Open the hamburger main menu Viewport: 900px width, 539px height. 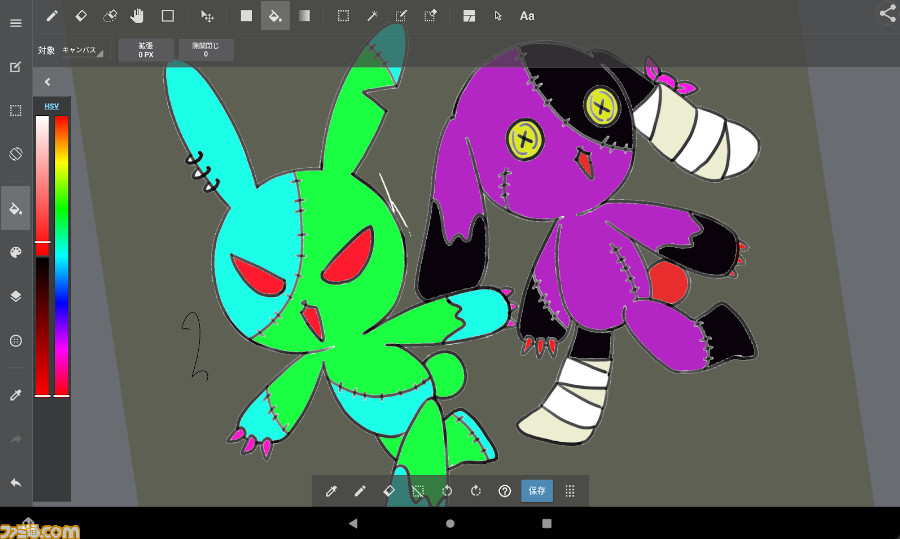15,23
